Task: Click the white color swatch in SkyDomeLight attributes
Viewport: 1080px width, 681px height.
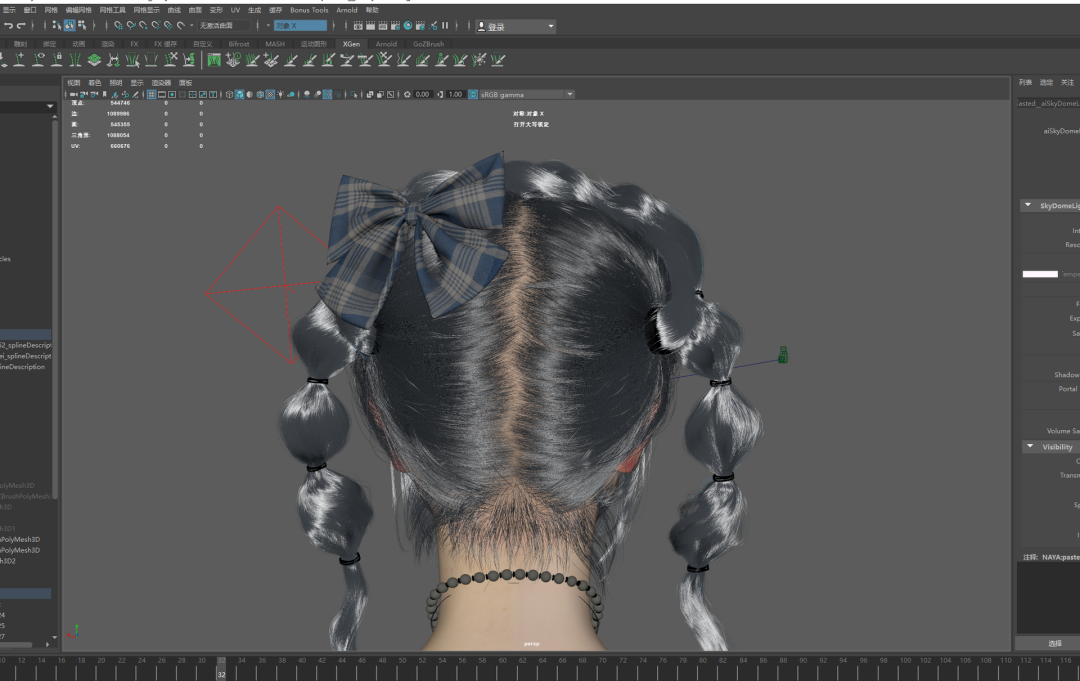Action: (x=1040, y=274)
